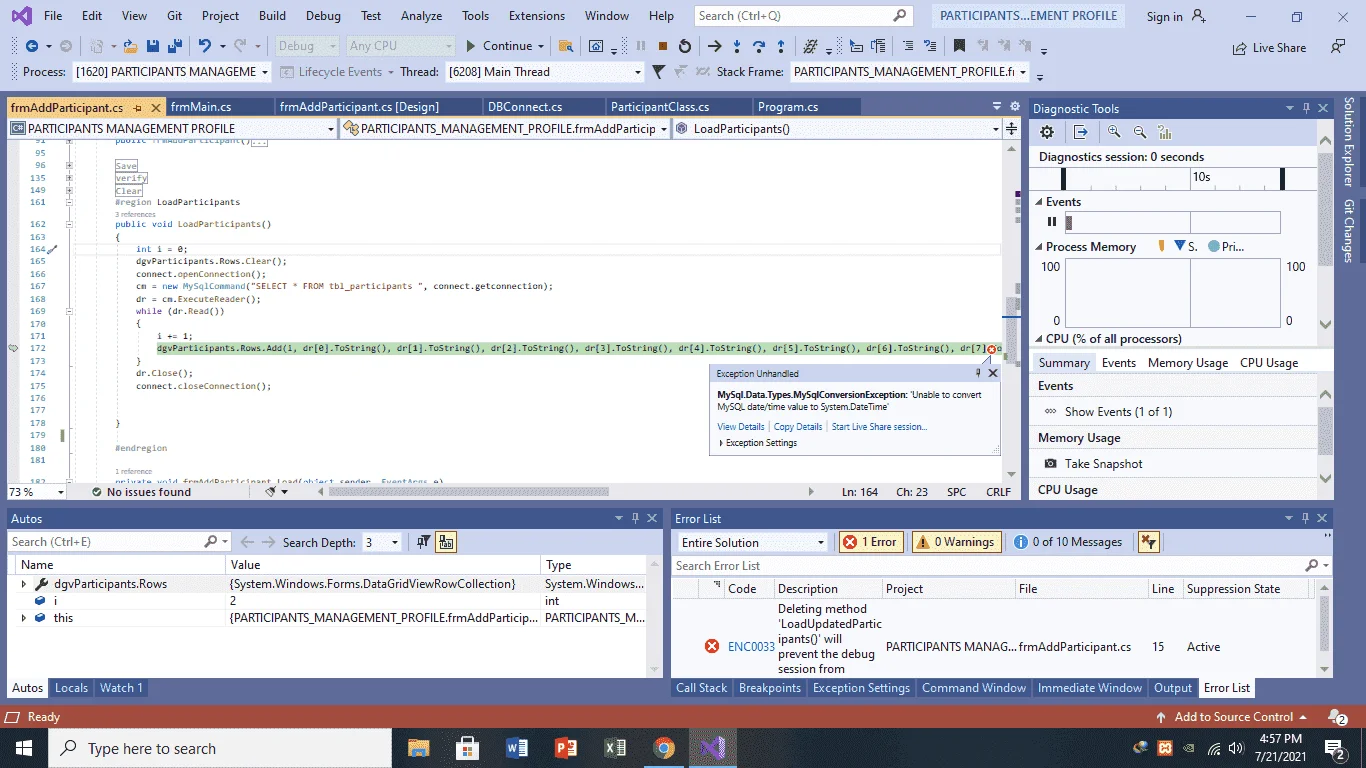1366x768 pixels.
Task: Click the Stop Debugging square icon
Action: [663, 46]
